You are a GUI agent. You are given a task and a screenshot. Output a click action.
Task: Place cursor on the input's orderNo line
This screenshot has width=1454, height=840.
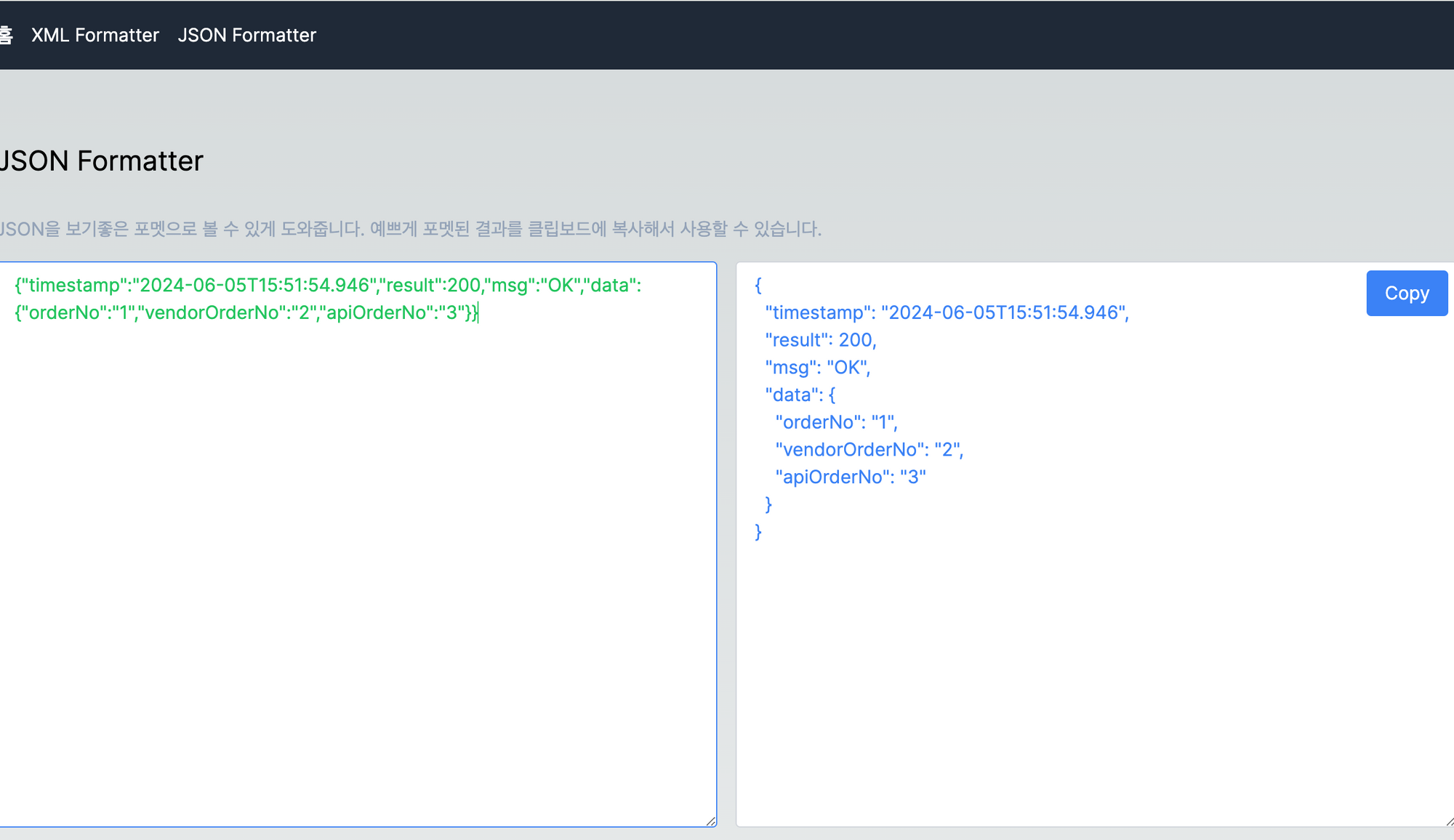pos(246,312)
